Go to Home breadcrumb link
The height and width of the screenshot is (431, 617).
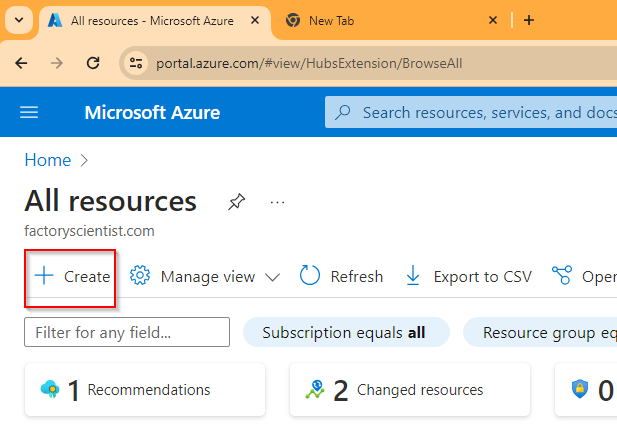tap(48, 160)
